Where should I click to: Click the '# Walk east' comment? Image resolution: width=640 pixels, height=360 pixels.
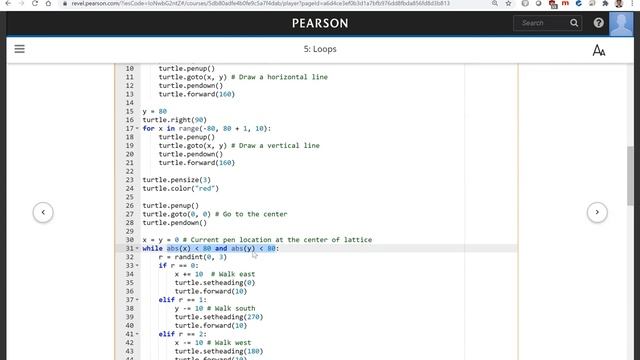click(x=233, y=274)
